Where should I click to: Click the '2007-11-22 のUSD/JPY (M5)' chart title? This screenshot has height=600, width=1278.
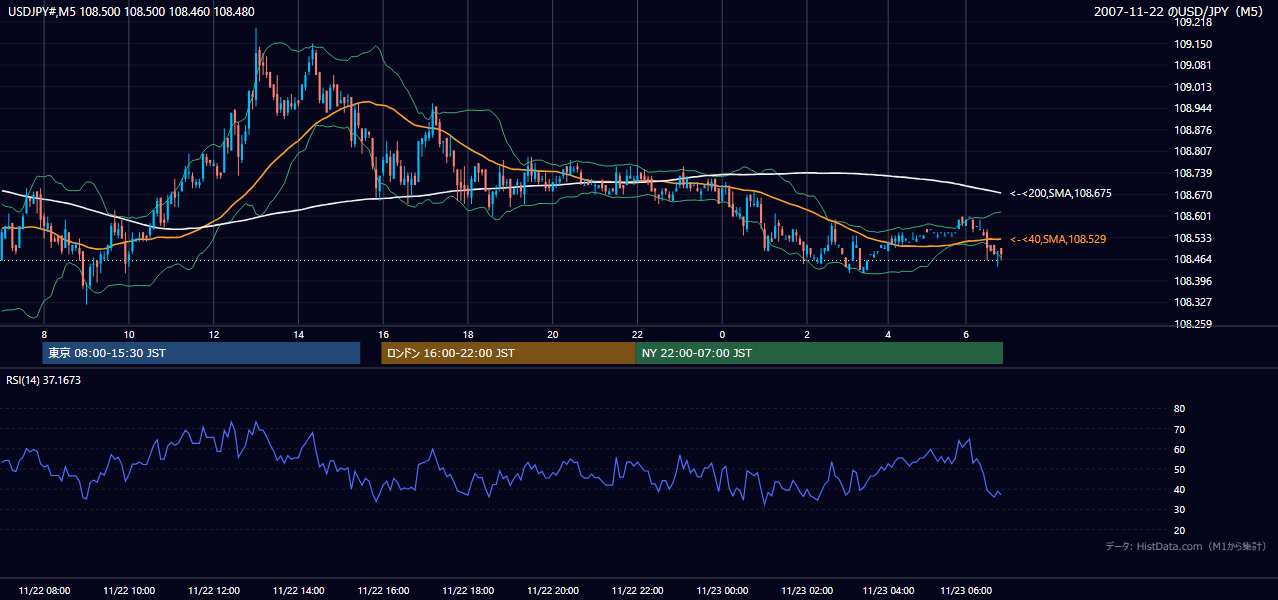pos(1180,12)
